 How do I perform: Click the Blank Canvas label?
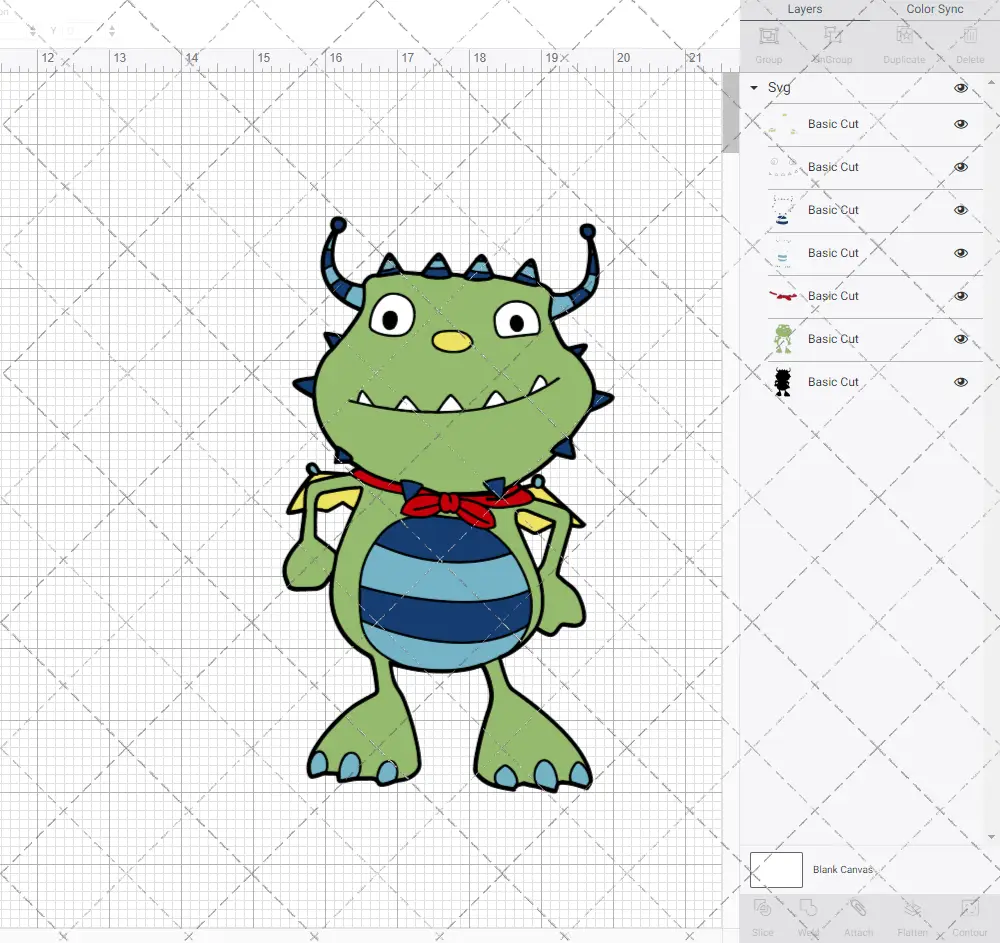click(842, 870)
